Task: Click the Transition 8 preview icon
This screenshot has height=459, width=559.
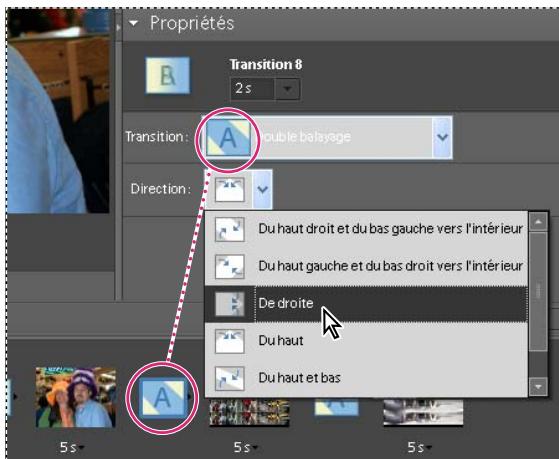Action: [x=168, y=75]
